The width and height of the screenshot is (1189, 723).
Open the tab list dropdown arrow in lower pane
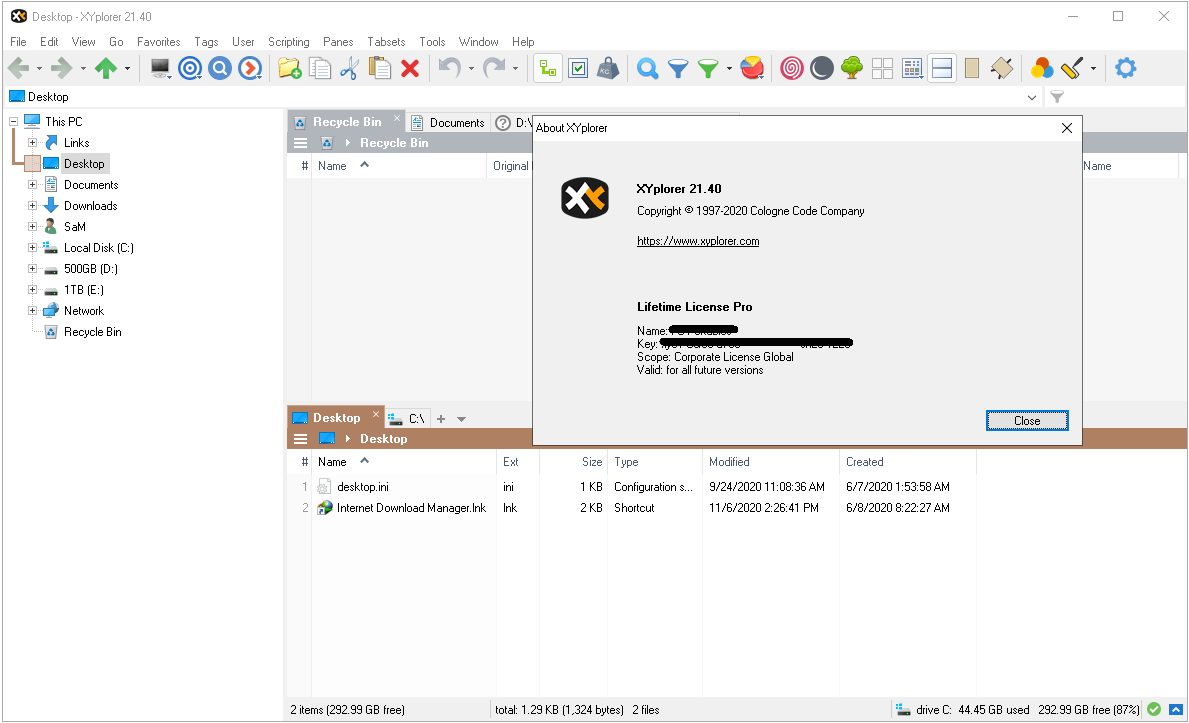point(461,419)
